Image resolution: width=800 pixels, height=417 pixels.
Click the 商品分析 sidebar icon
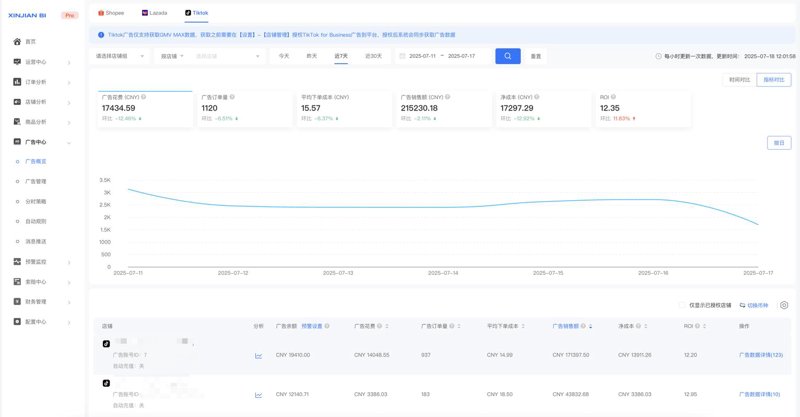pyautogui.click(x=17, y=121)
